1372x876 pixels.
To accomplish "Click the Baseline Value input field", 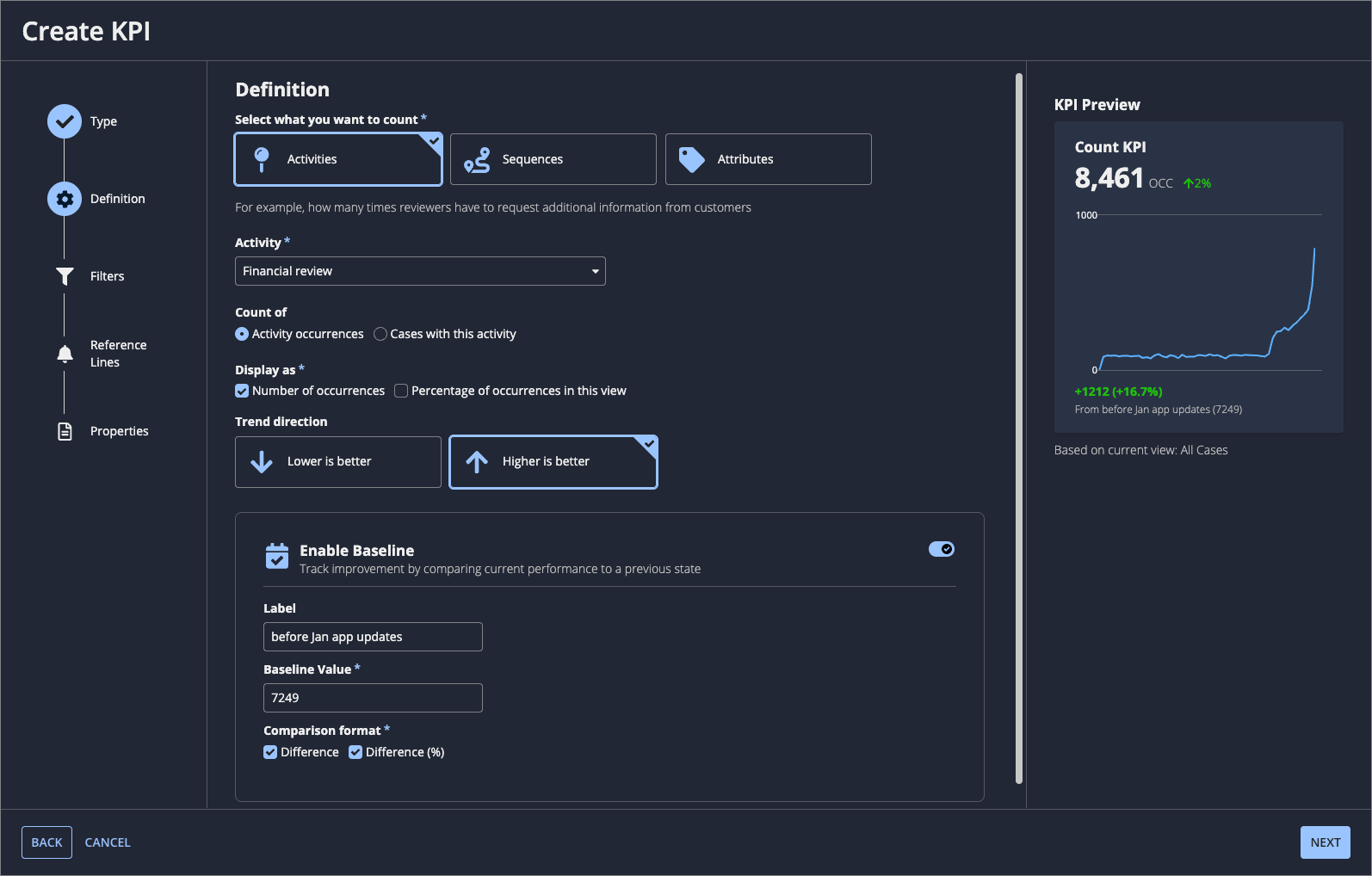I will 373,698.
